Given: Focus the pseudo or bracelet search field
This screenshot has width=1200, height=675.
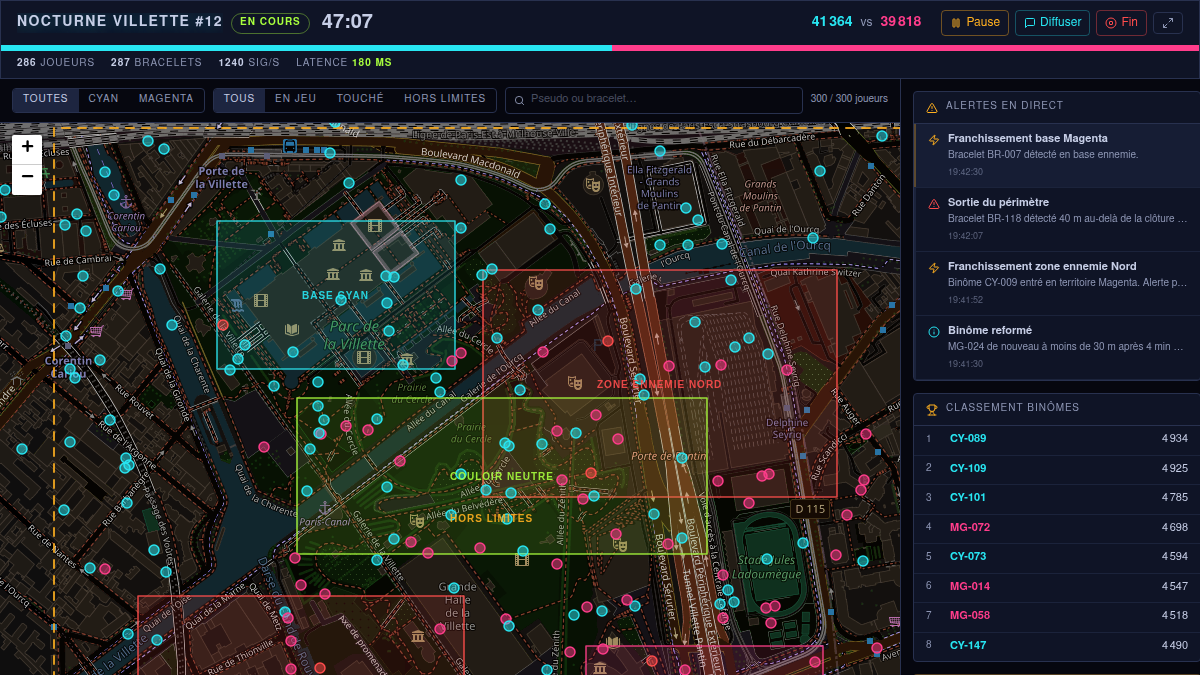Looking at the screenshot, I should point(654,100).
